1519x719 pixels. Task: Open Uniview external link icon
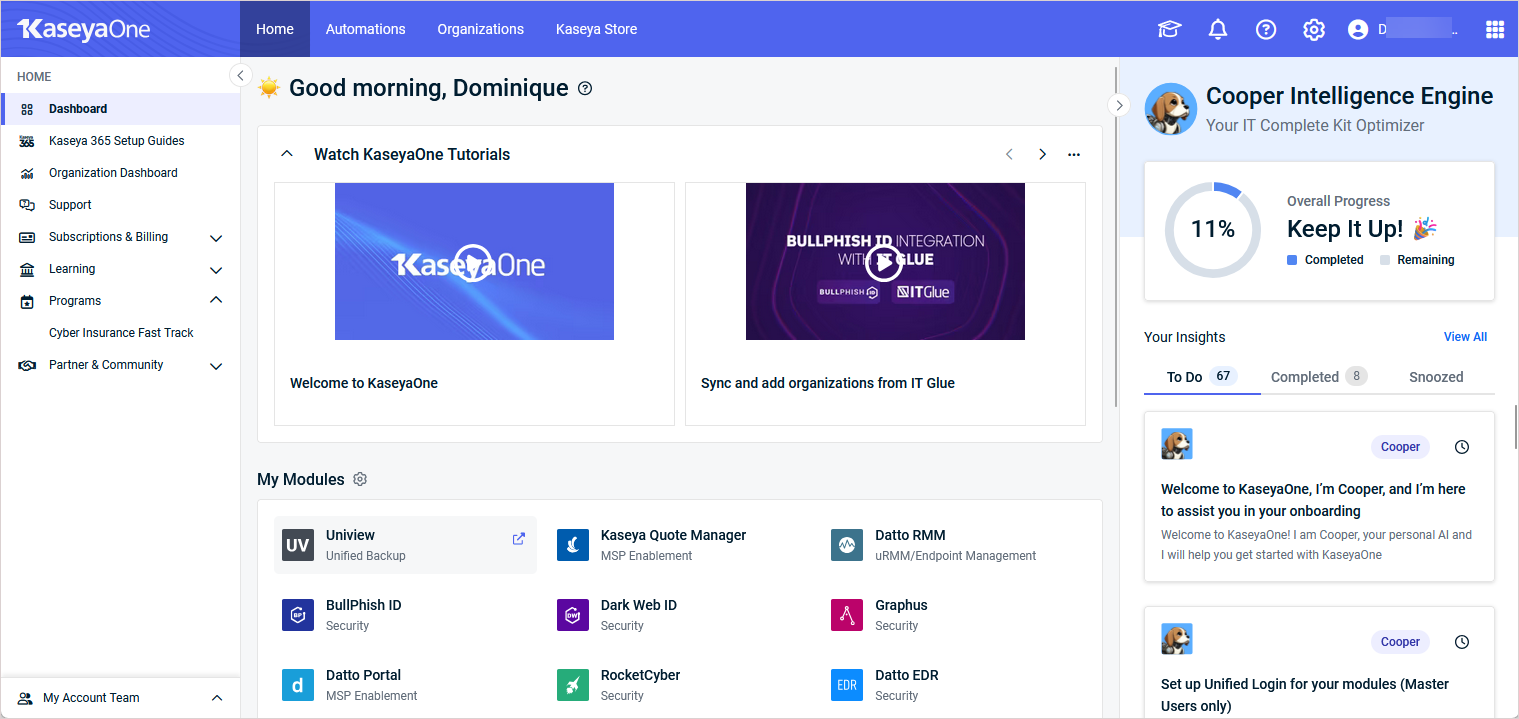(518, 539)
